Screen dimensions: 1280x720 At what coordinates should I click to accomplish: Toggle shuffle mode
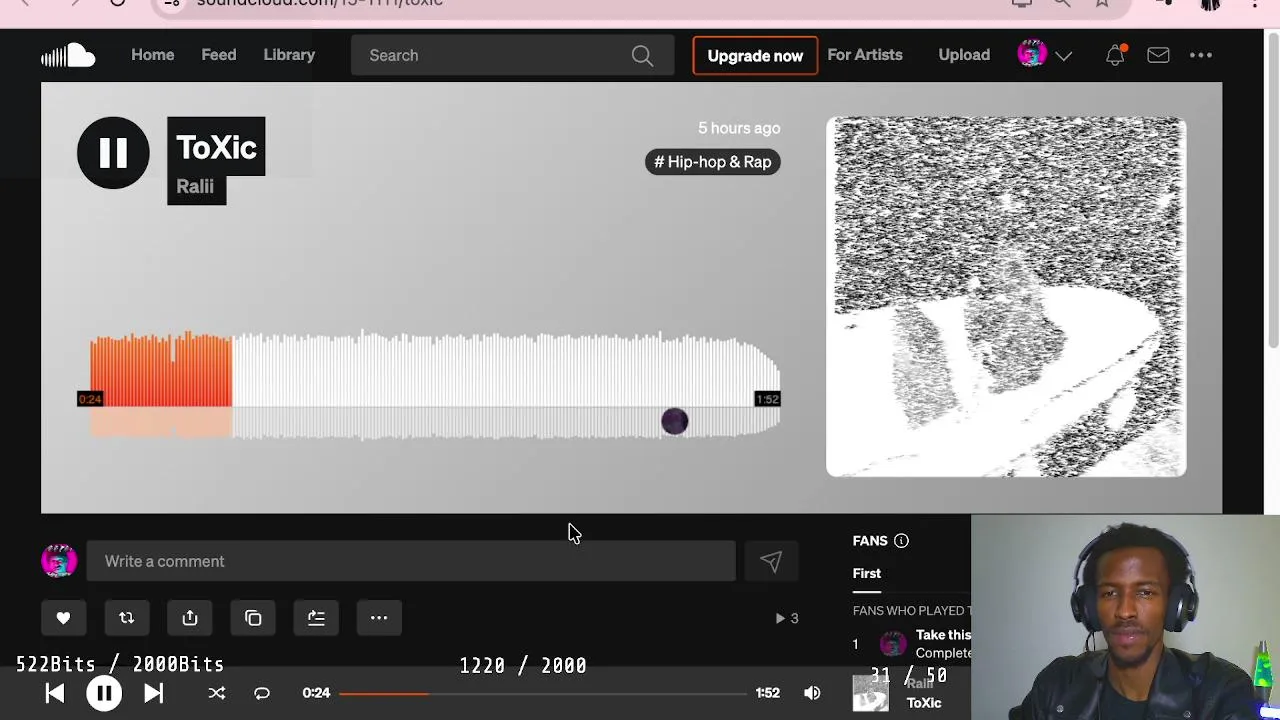(217, 693)
